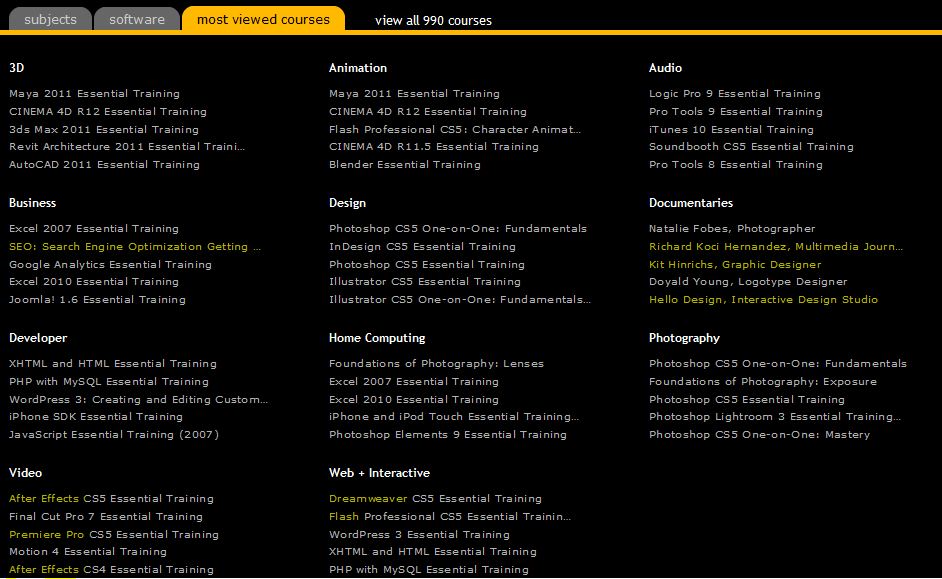
Task: Go to Doyald Young, Logotype Designer
Action: click(x=748, y=282)
